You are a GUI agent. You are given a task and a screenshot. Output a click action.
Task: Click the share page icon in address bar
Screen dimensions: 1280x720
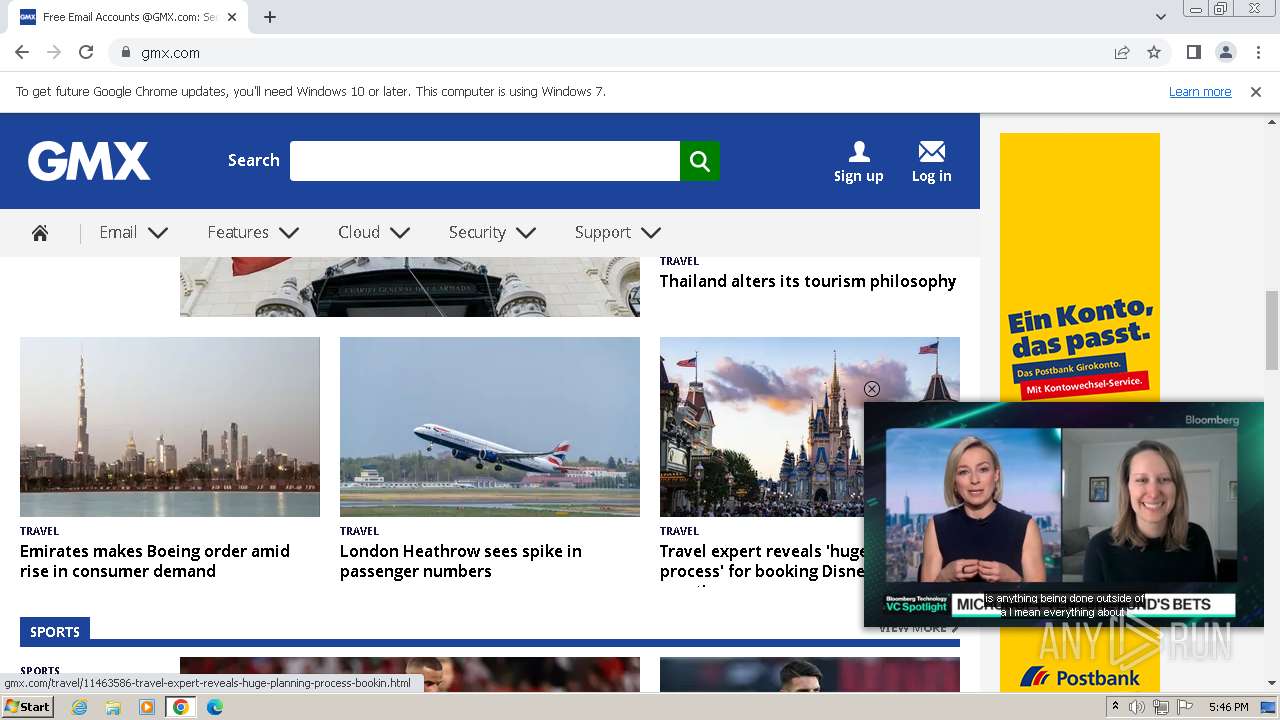click(1122, 52)
